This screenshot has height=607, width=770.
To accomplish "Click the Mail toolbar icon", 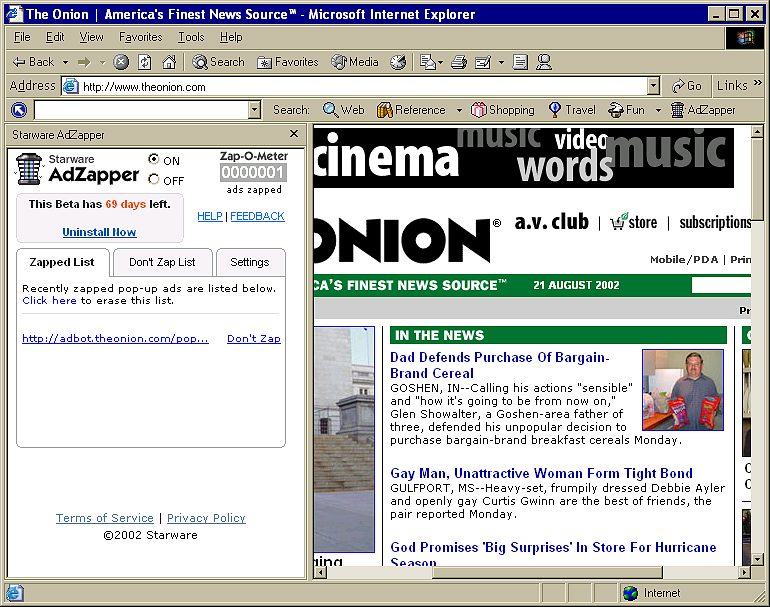I will coord(427,62).
